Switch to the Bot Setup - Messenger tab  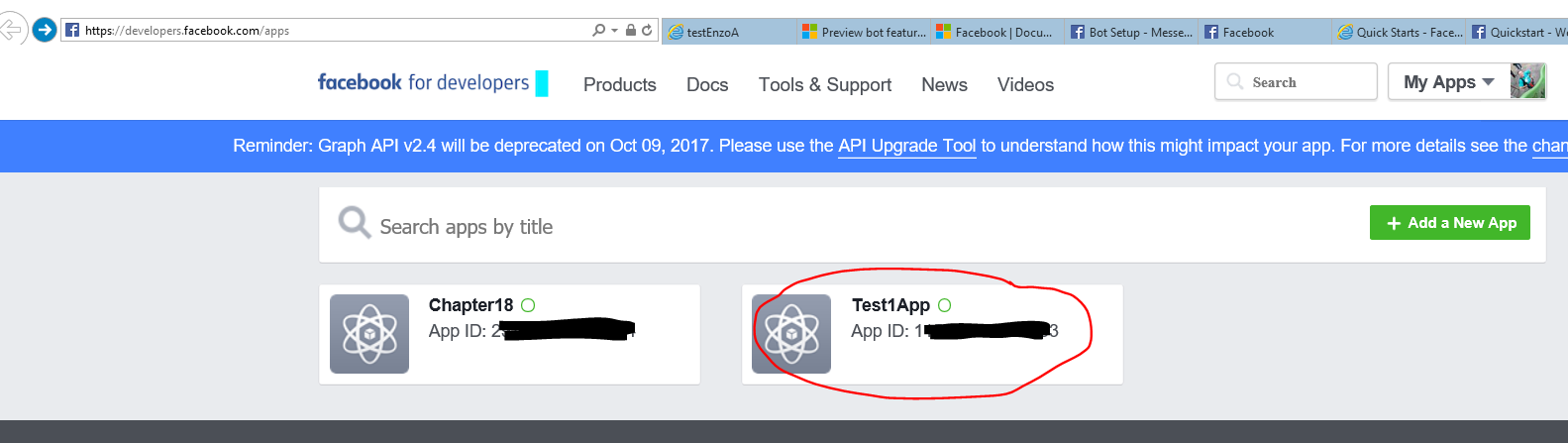[x=1131, y=32]
